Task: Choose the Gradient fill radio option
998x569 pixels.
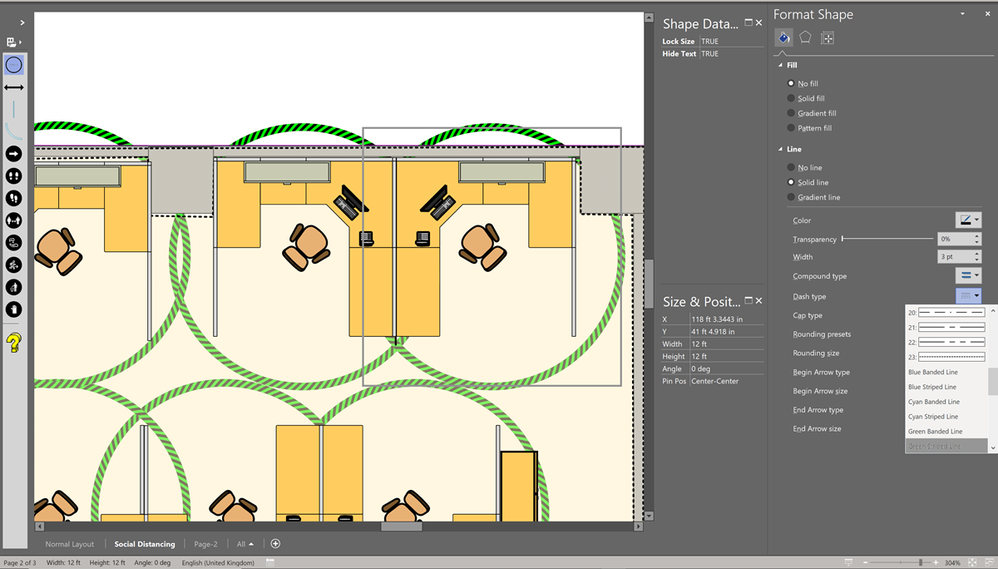Action: (792, 113)
